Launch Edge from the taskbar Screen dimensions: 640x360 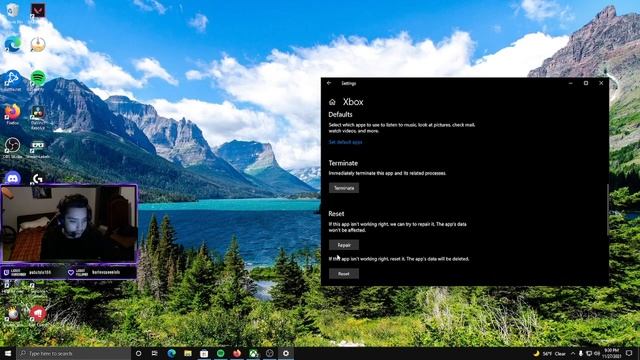171,353
